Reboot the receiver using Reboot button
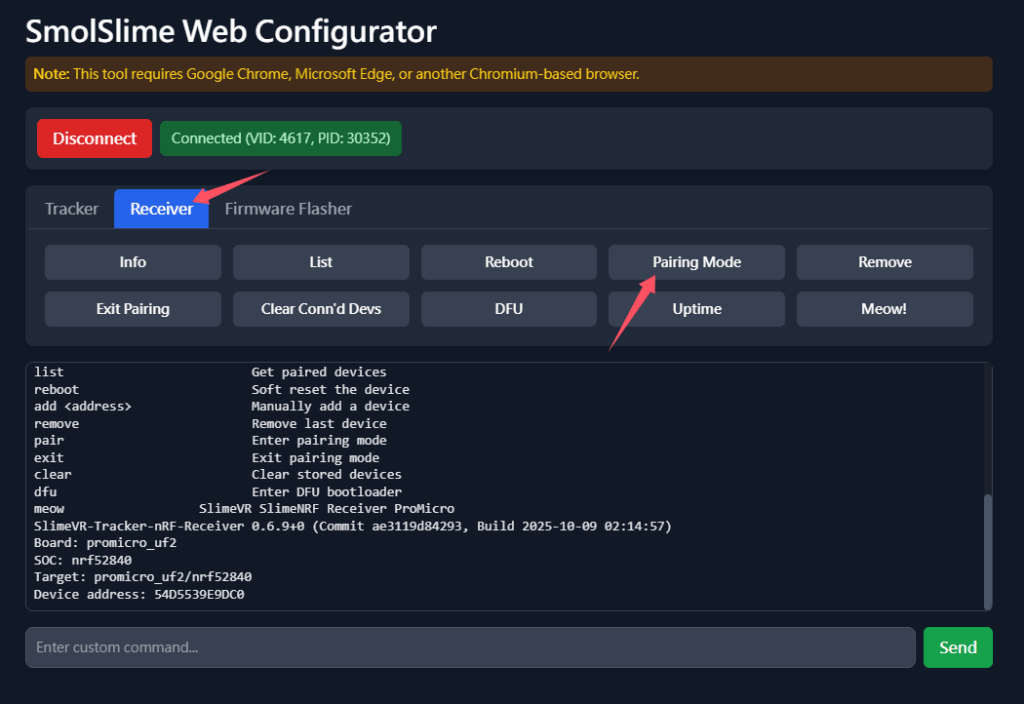1024x704 pixels. 509,262
